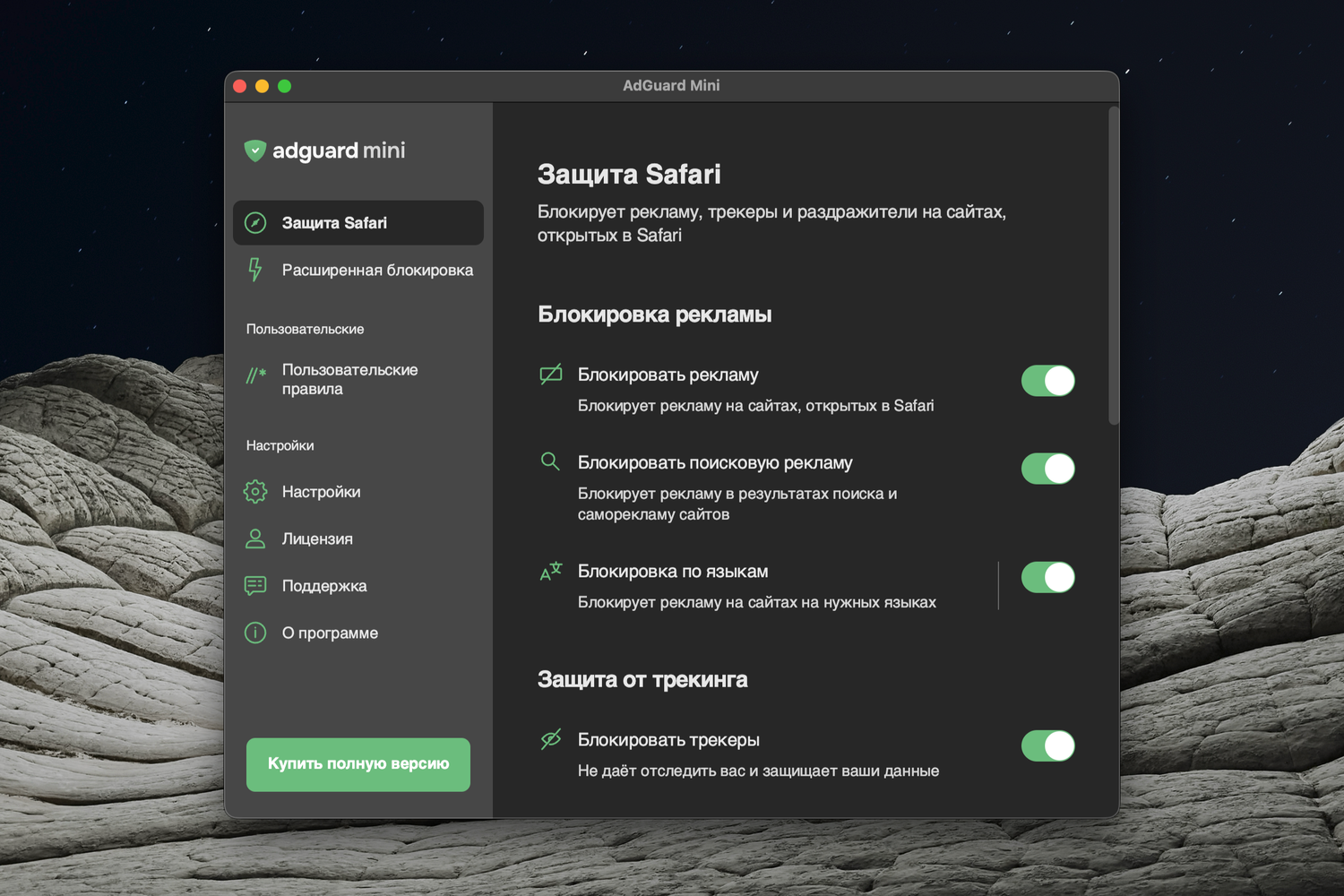Click the crossed-out ad icon for Блокировать рекламу
1344x896 pixels.
(x=551, y=375)
